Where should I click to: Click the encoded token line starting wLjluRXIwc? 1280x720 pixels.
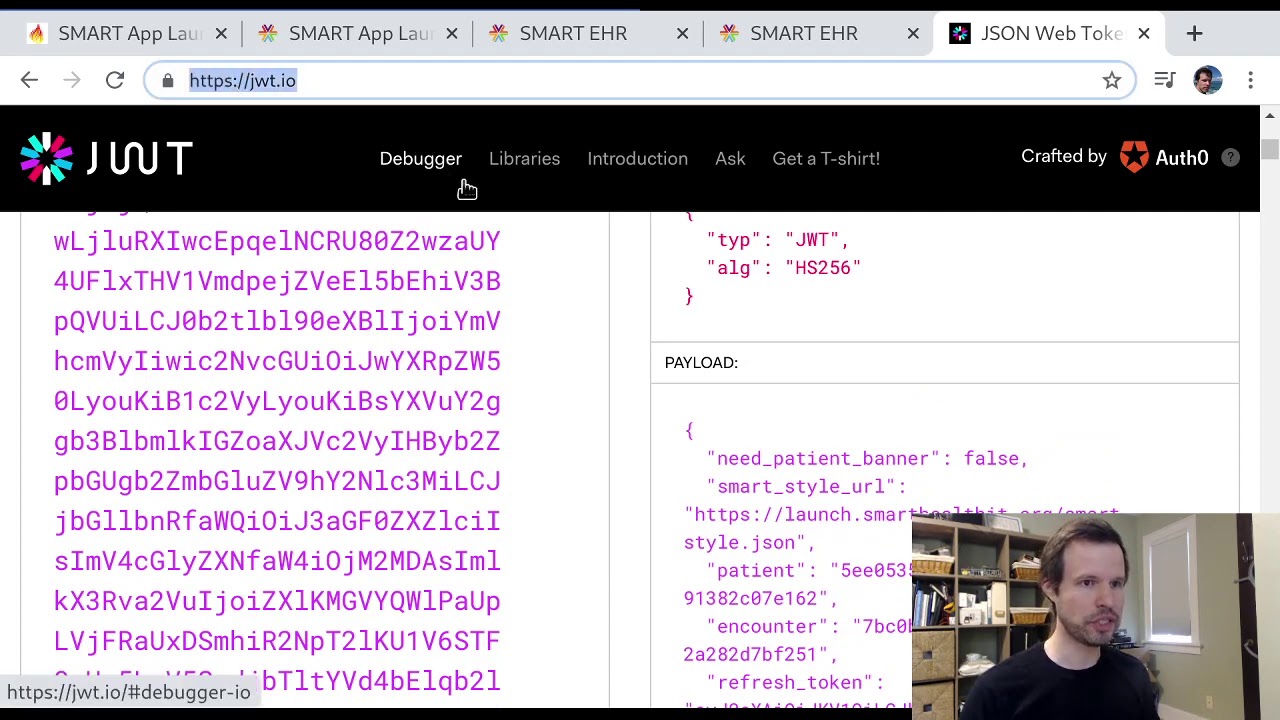pyautogui.click(x=277, y=241)
